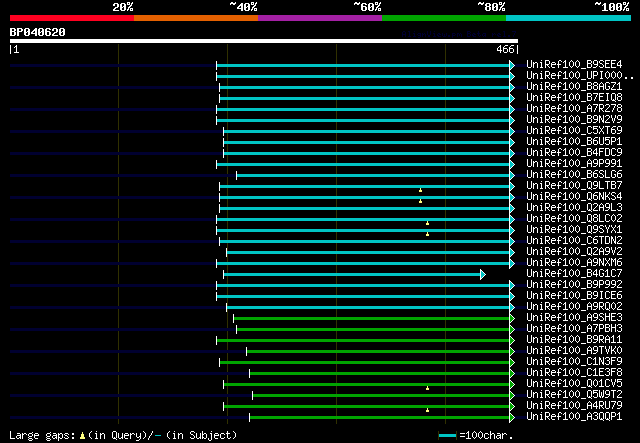Click the truncated UniRef100_UPI000.. label
This screenshot has width=640, height=443.
[580, 76]
